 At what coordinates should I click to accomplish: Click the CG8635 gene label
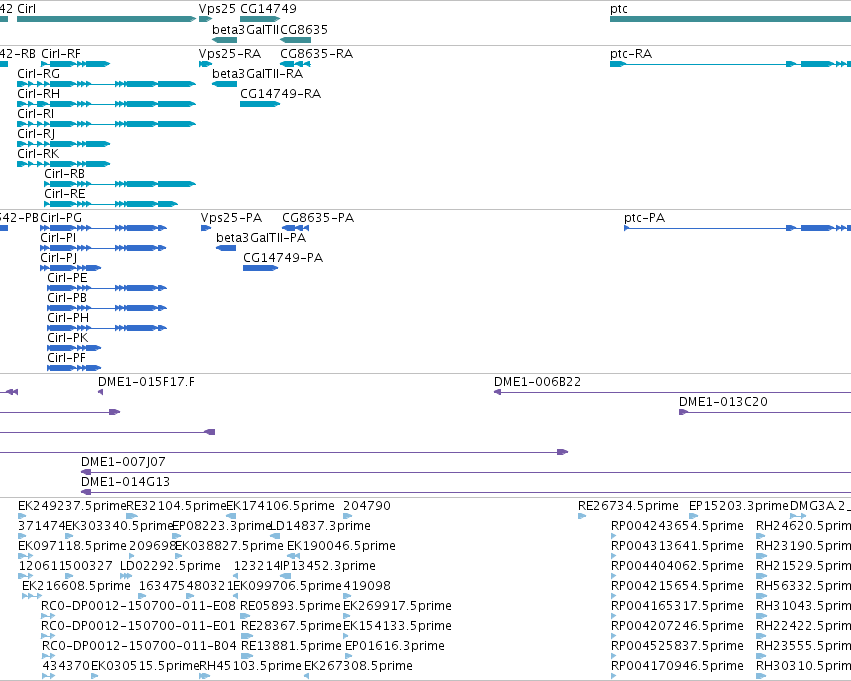304,29
